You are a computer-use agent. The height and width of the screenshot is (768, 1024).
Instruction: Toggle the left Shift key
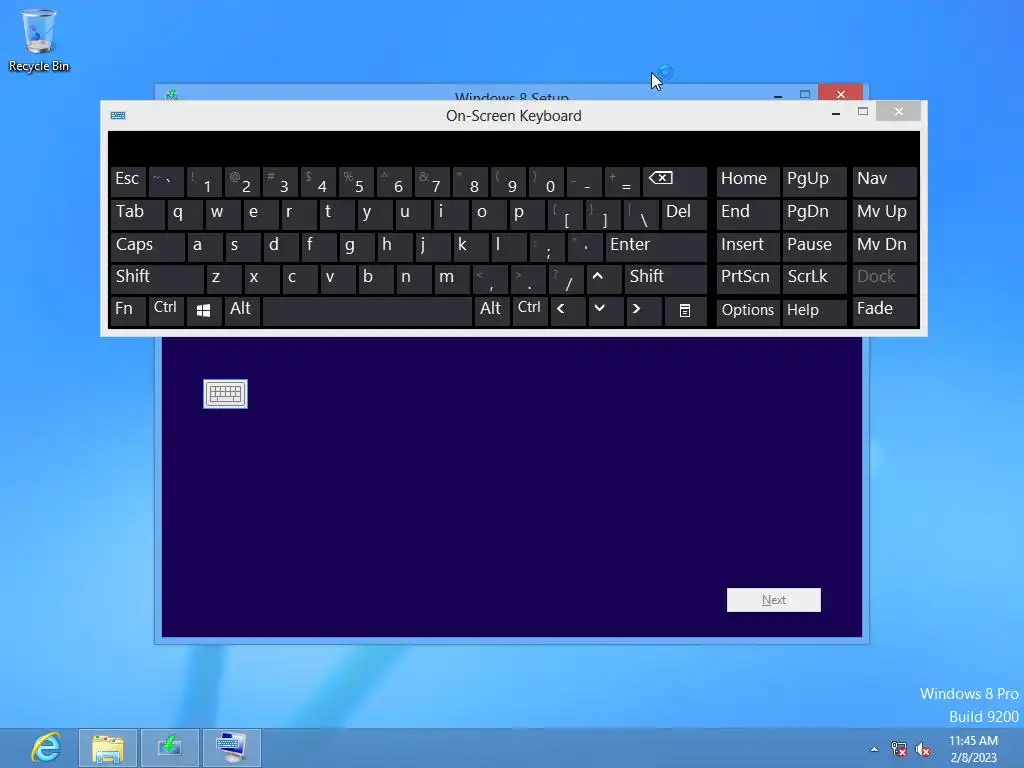coord(157,278)
